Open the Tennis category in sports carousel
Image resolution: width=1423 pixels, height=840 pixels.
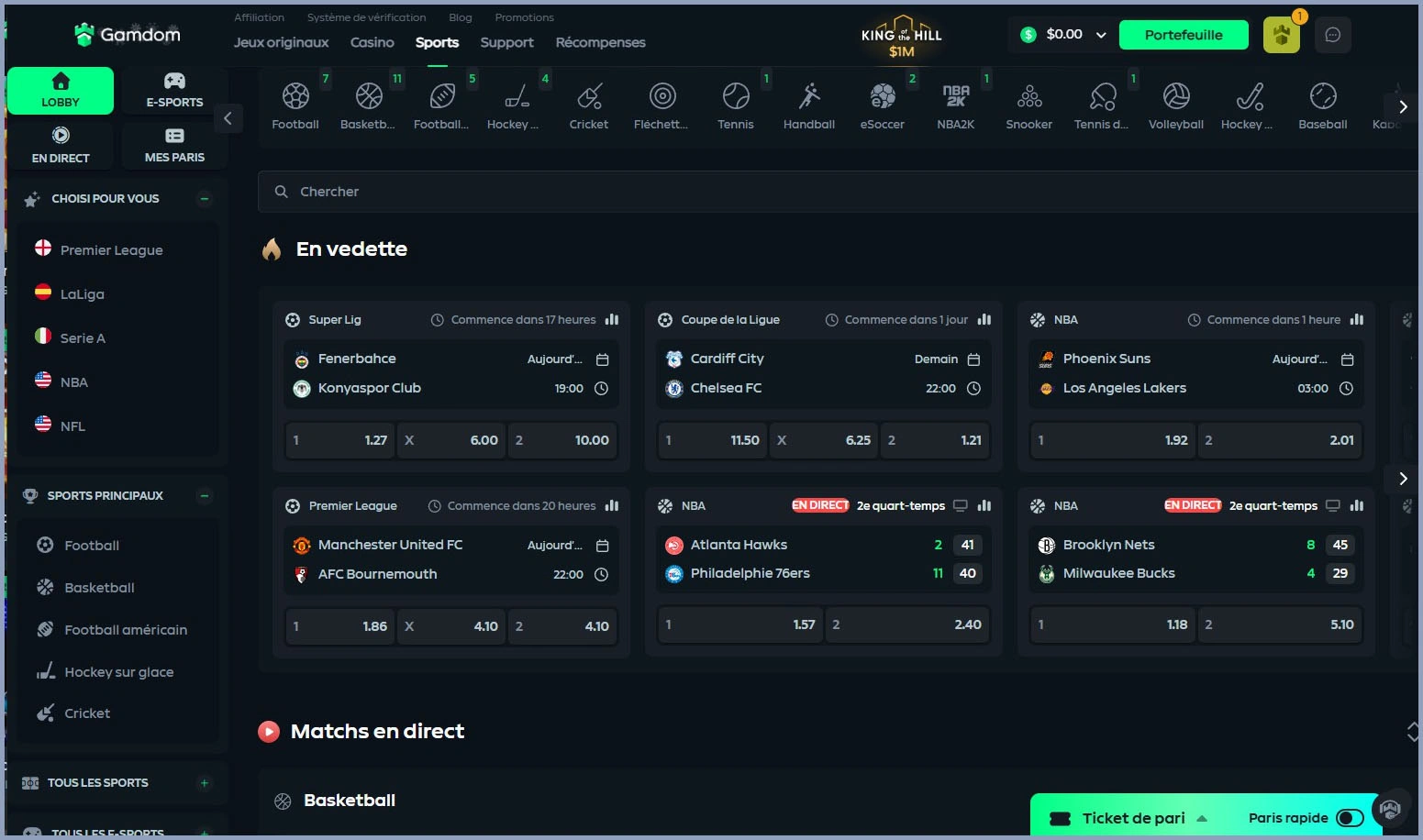[x=736, y=105]
